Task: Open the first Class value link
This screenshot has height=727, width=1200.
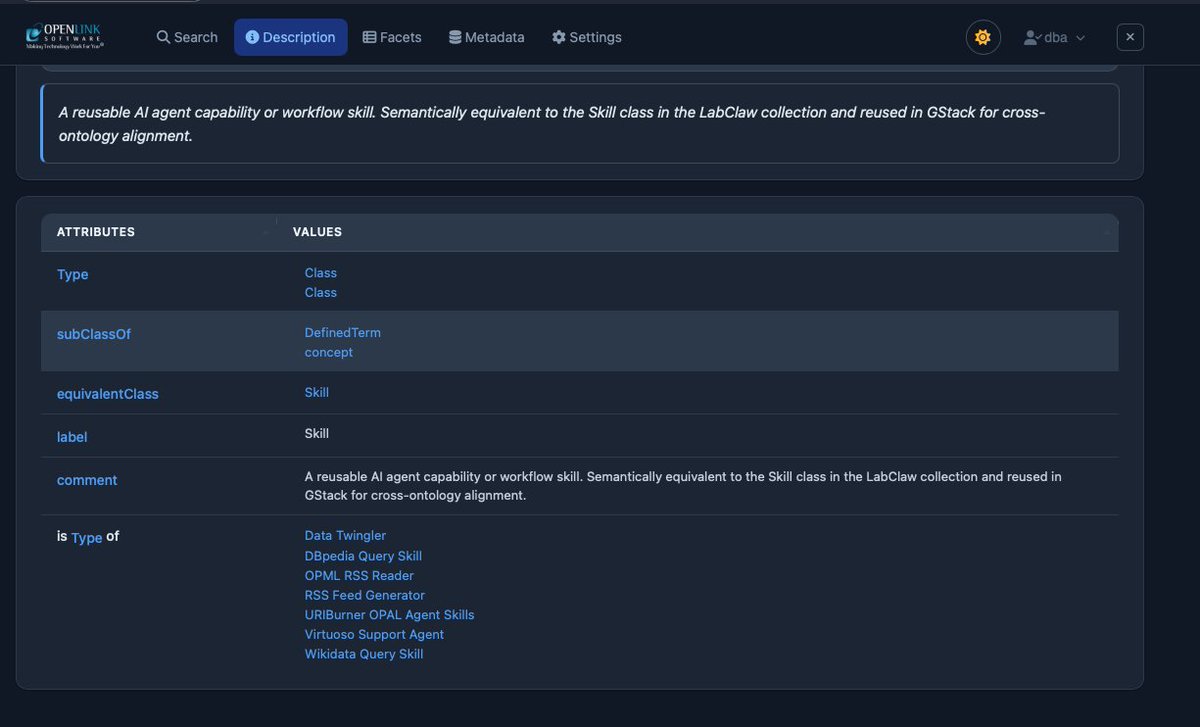Action: coord(321,273)
